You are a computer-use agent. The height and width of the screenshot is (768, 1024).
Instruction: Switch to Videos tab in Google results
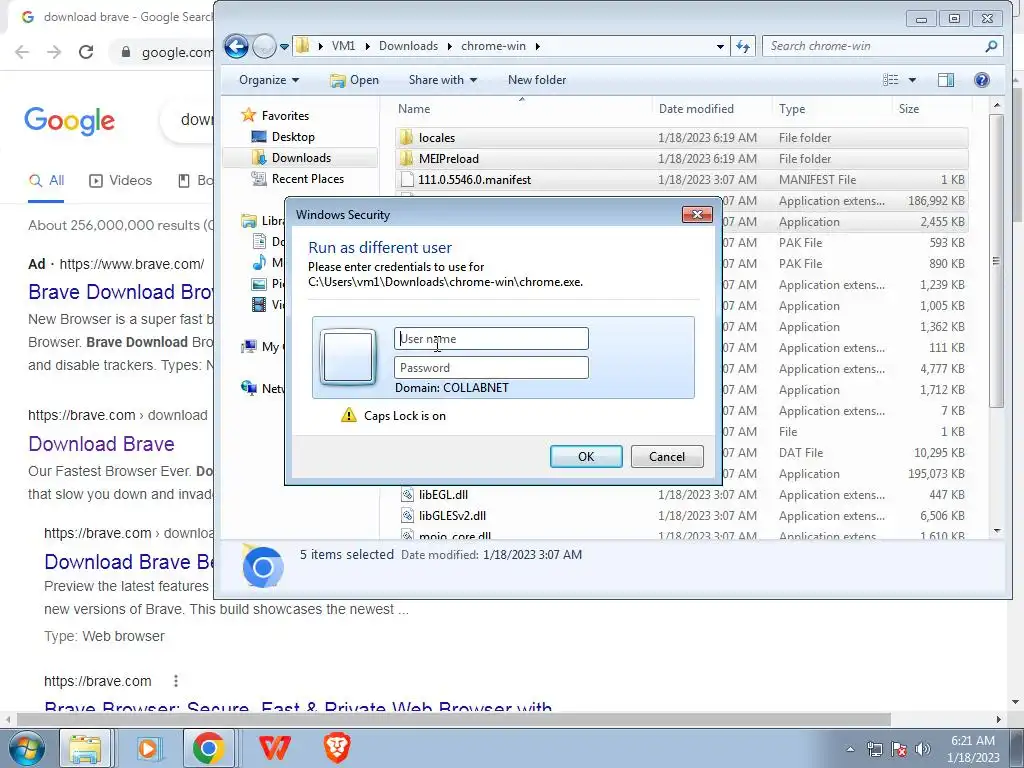pos(120,181)
